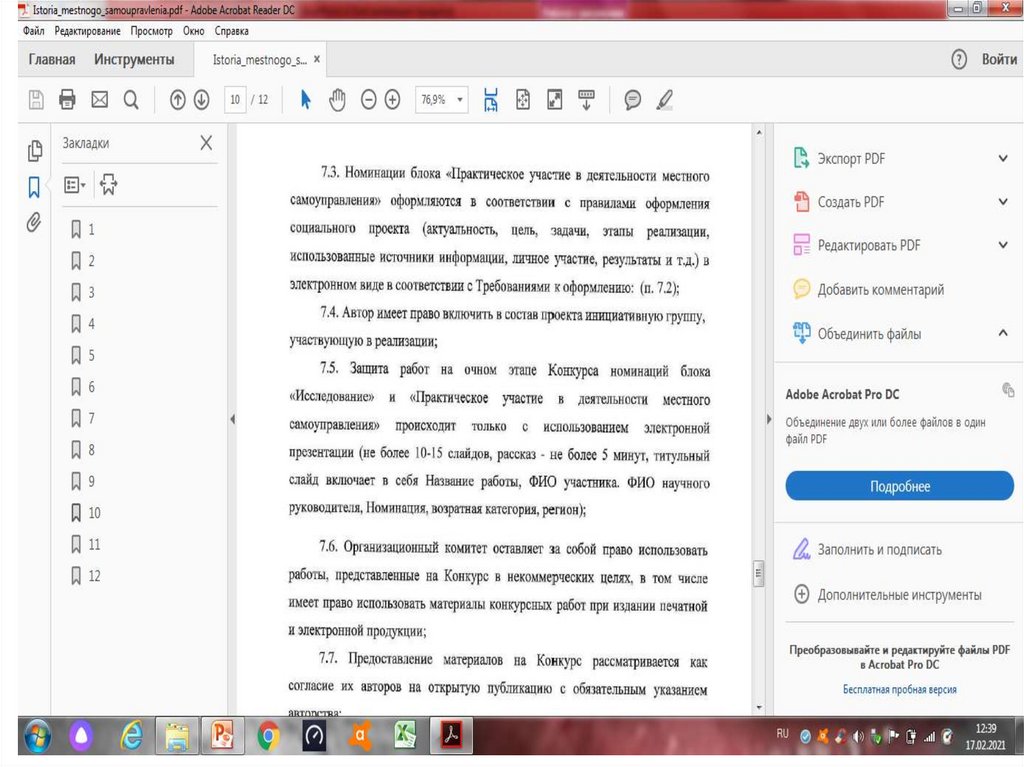Image resolution: width=1024 pixels, height=767 pixels.
Task: Click the Бесплатная пробная версия link
Action: click(899, 689)
